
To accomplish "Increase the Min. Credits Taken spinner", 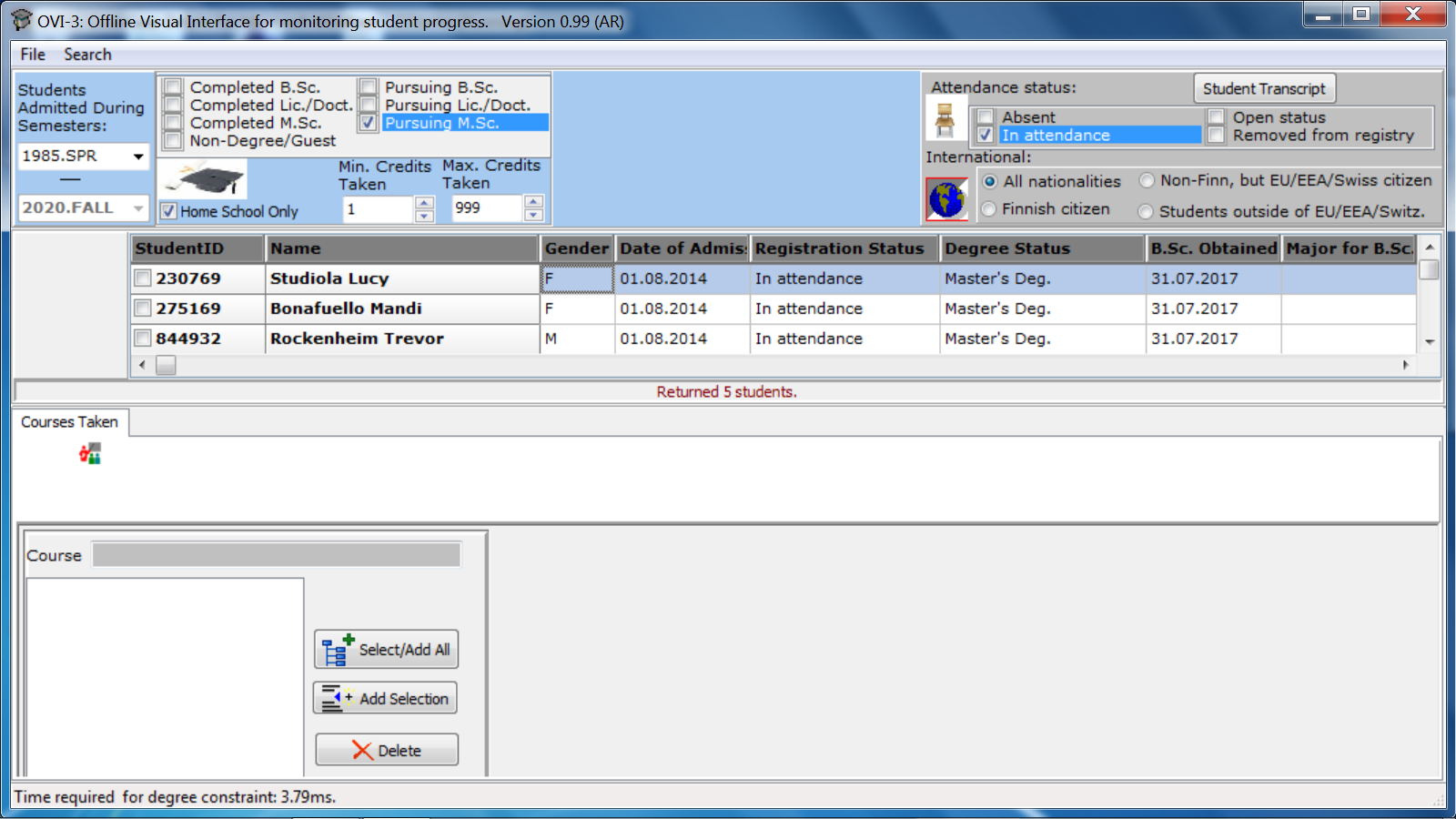I will tap(424, 203).
